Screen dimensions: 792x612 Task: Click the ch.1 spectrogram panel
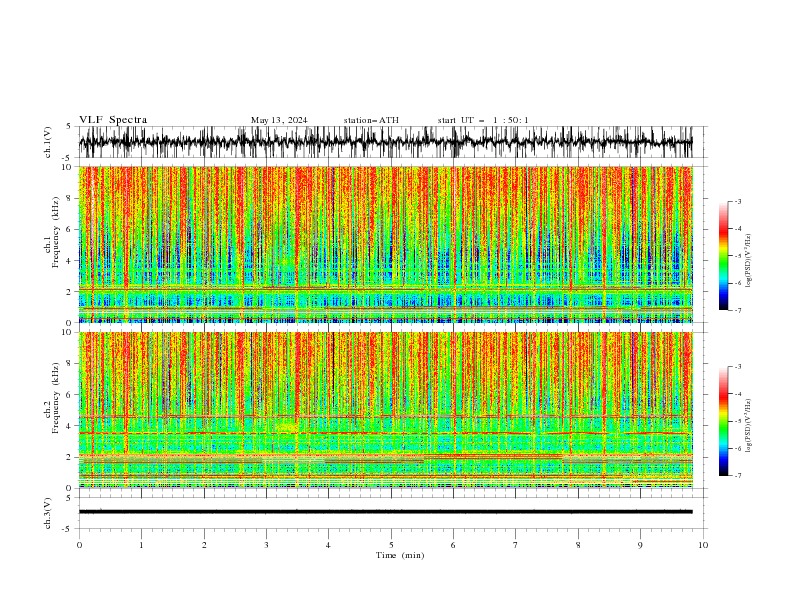(x=385, y=244)
